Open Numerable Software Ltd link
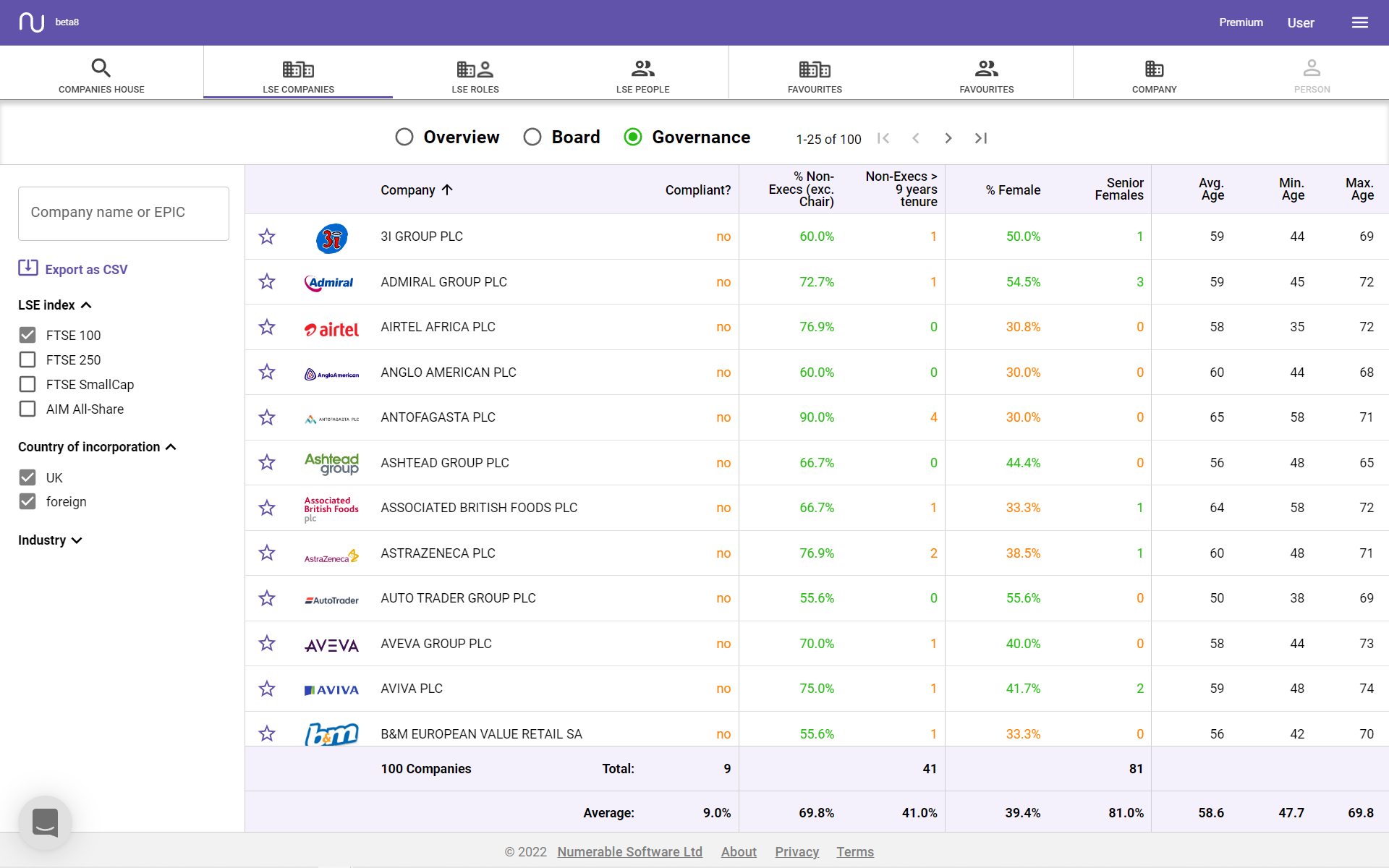Image resolution: width=1389 pixels, height=868 pixels. (x=629, y=851)
